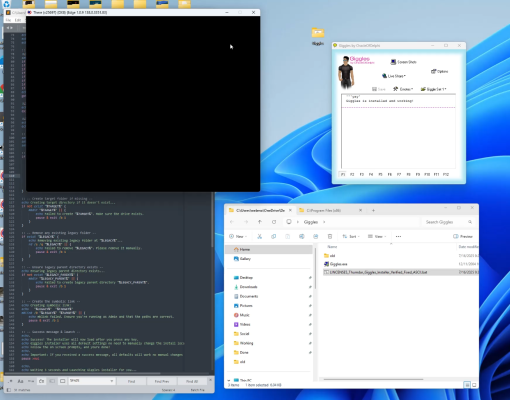Open the find history dropdown arrow
510x400 pixels.
tap(111, 381)
